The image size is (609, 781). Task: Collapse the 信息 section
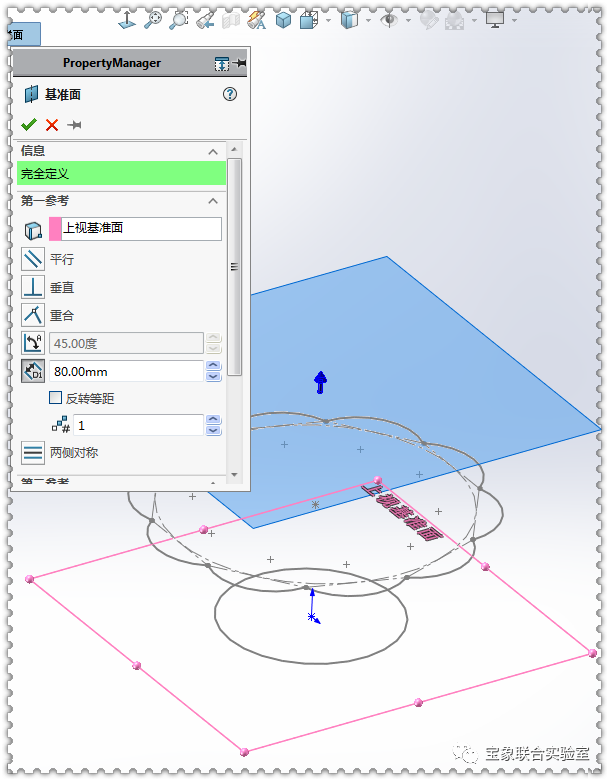click(212, 151)
